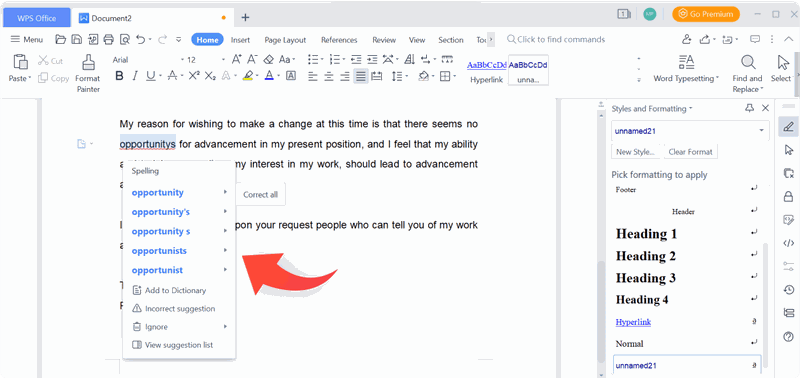The width and height of the screenshot is (800, 378).
Task: Undo the last action
Action: click(140, 39)
